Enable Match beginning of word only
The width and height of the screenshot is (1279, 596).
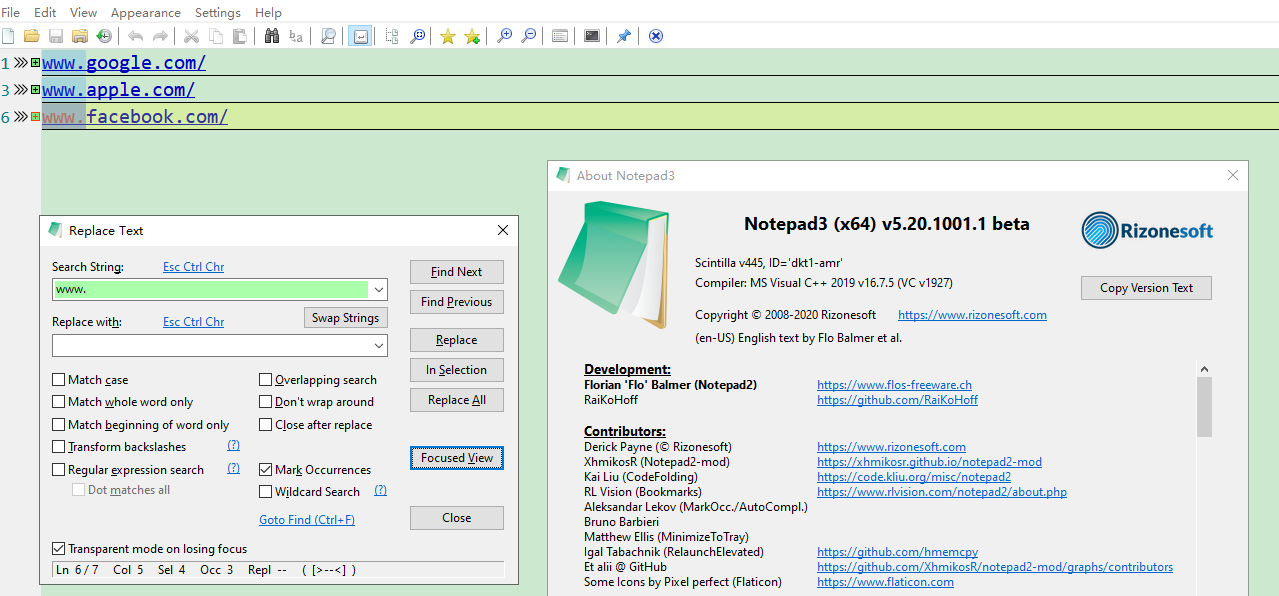[x=59, y=425]
